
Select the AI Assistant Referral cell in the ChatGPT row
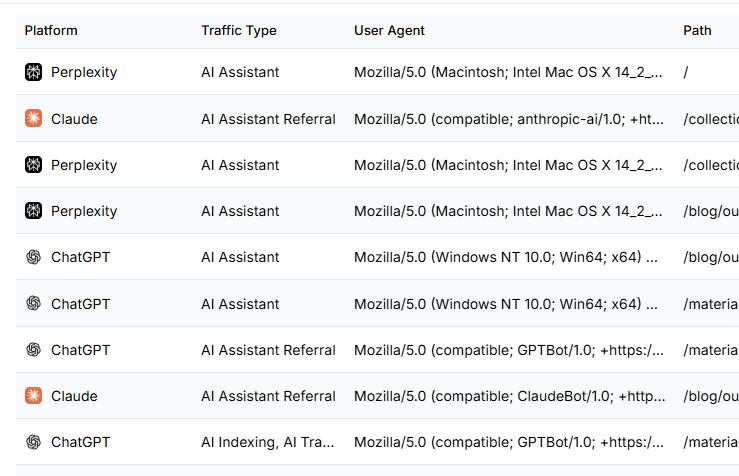268,350
